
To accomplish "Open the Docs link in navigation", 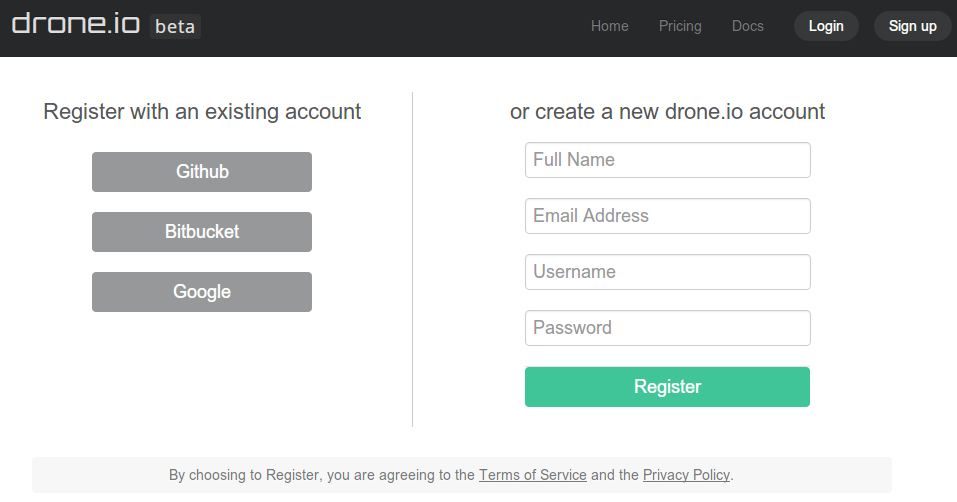I will pos(748,26).
